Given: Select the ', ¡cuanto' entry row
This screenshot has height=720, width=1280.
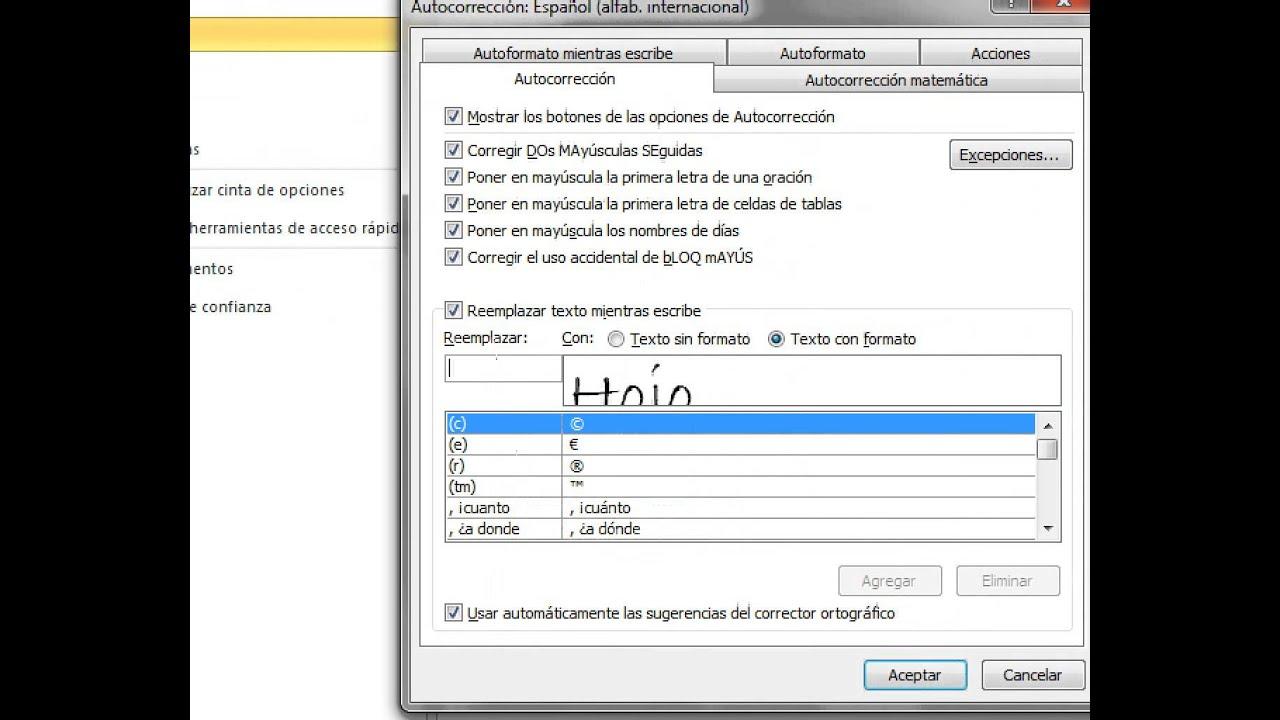Looking at the screenshot, I should 740,508.
